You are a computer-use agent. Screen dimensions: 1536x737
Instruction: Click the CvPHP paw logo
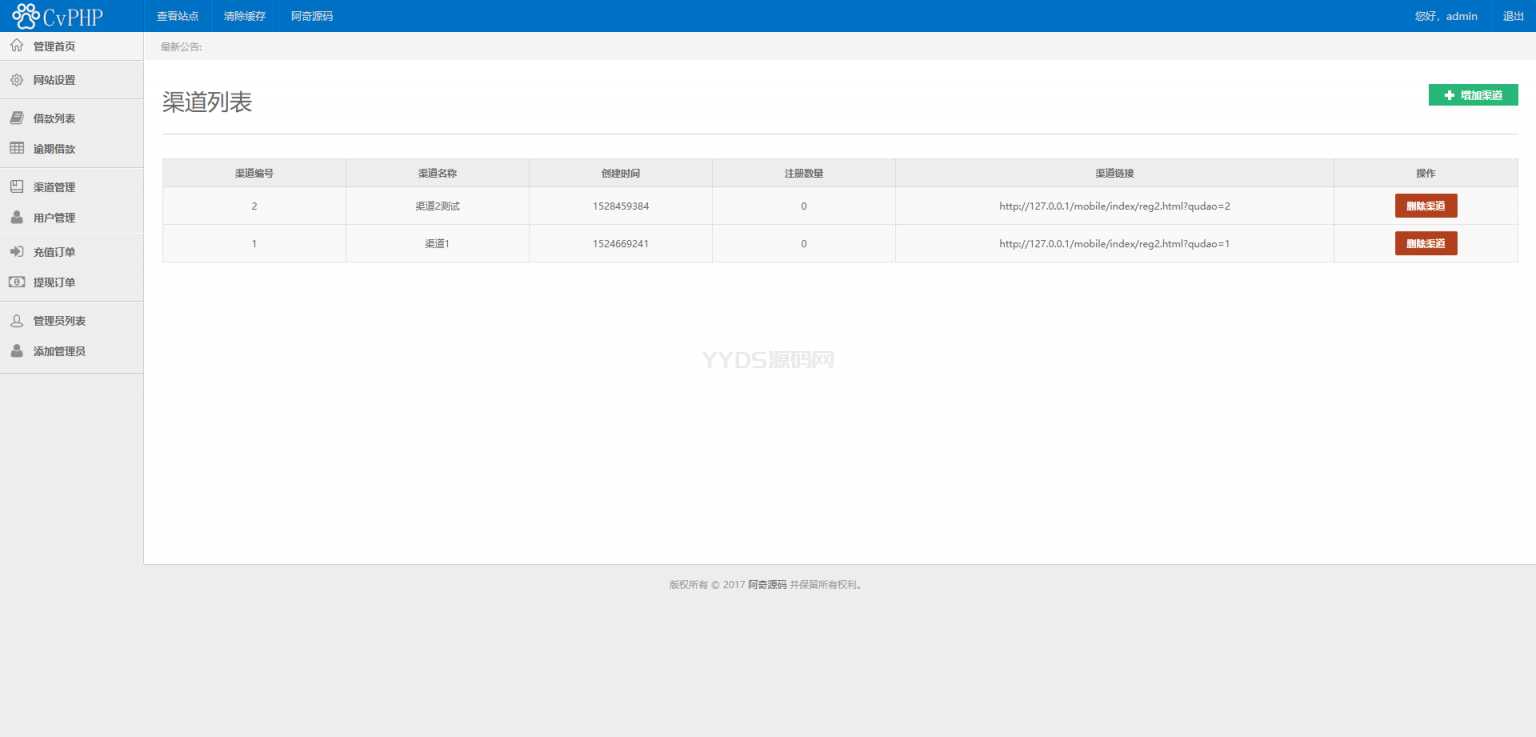(27, 15)
